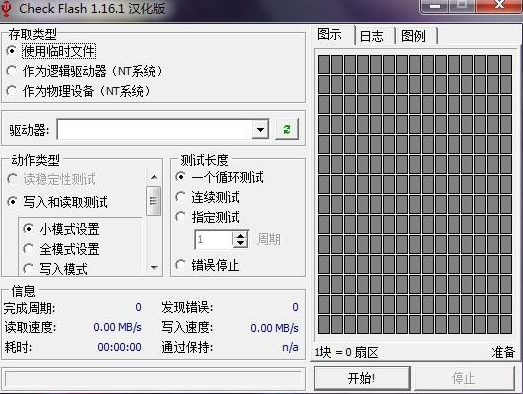Select 使用临时文件 access type
The height and width of the screenshot is (394, 523).
click(51, 51)
